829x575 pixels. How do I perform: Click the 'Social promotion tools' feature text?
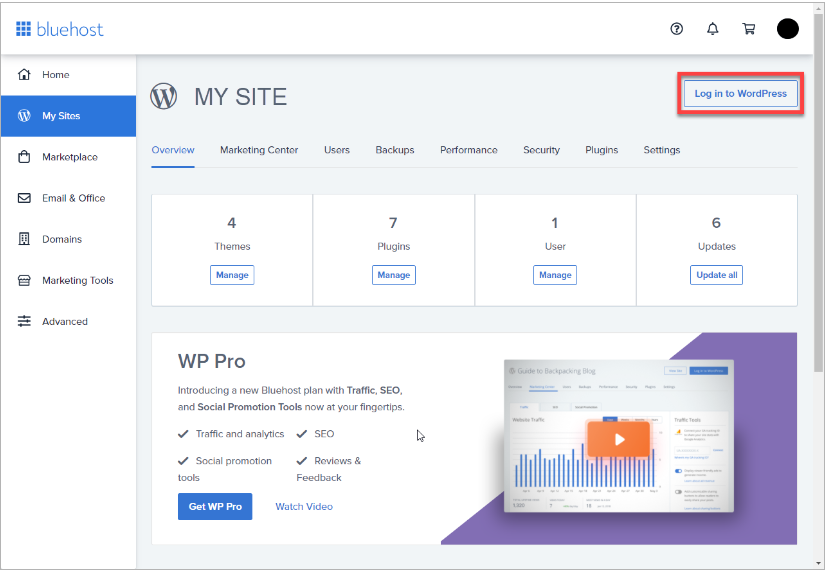coord(225,469)
